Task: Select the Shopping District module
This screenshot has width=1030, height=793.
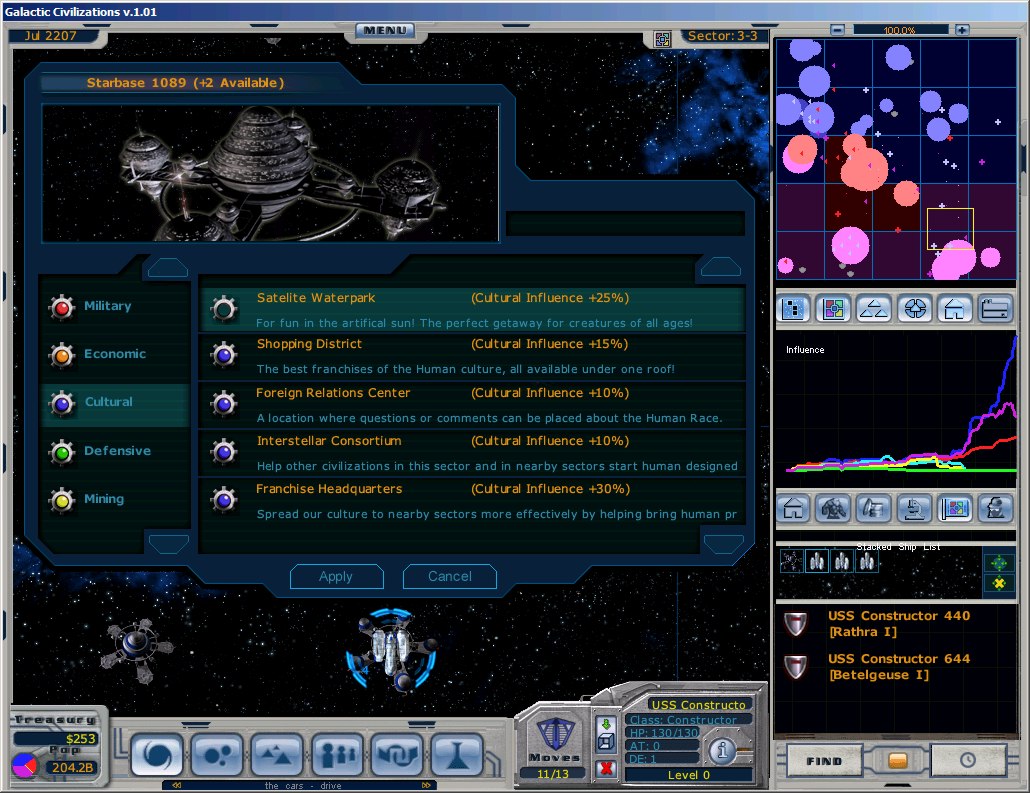Action: (x=472, y=357)
